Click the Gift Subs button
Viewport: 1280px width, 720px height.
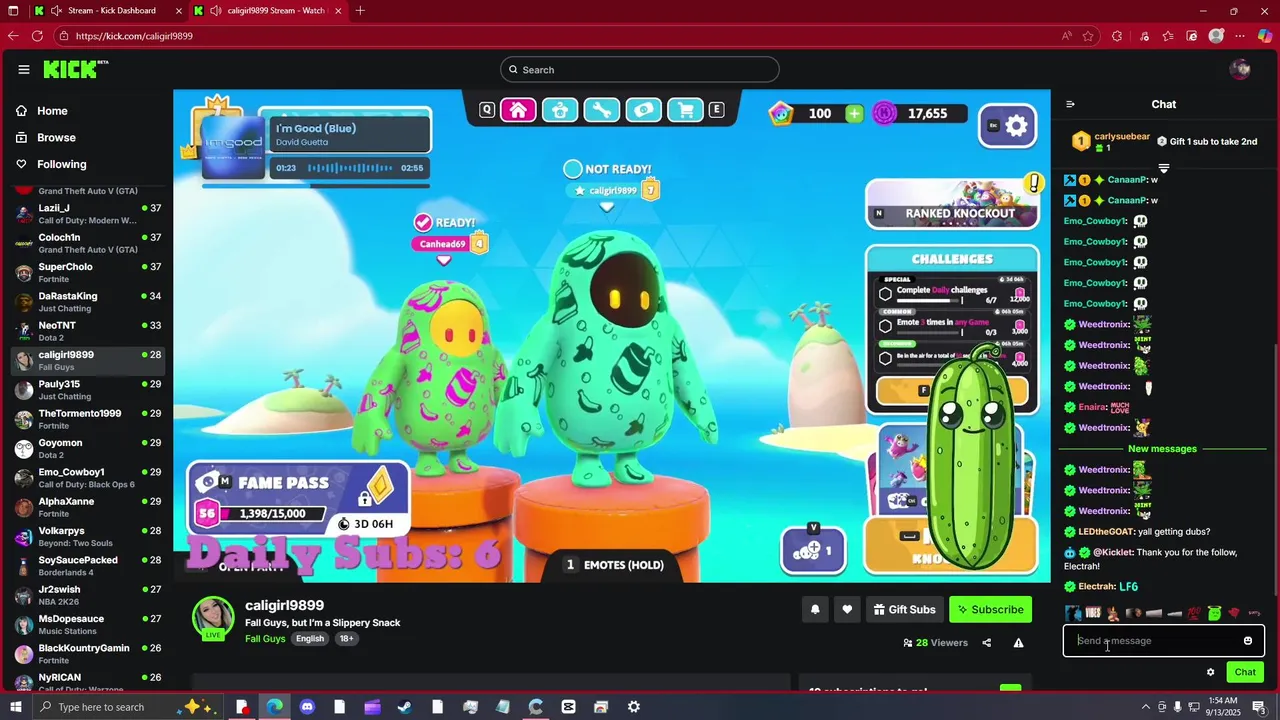(904, 609)
